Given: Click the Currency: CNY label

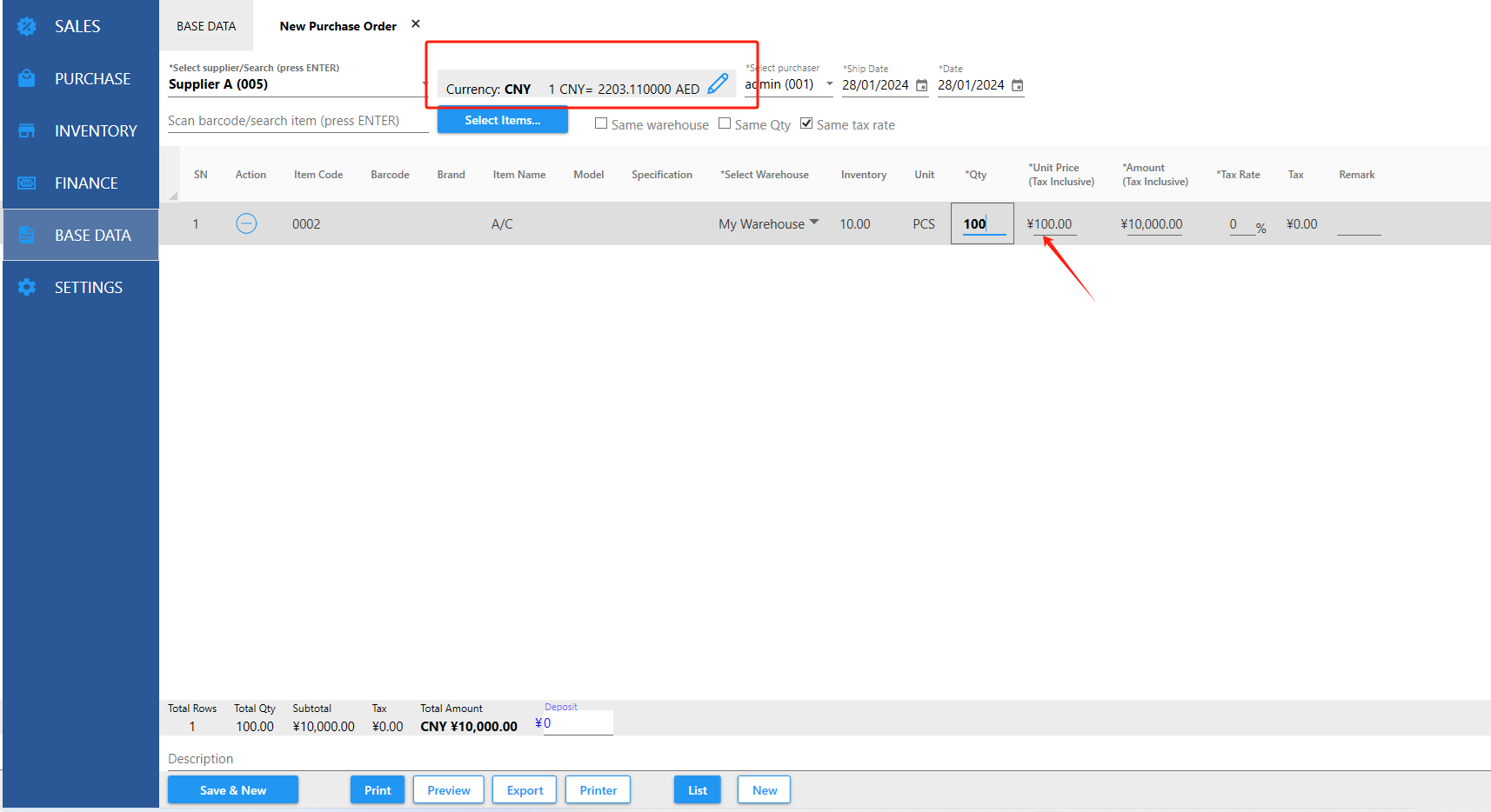Looking at the screenshot, I should tap(488, 90).
